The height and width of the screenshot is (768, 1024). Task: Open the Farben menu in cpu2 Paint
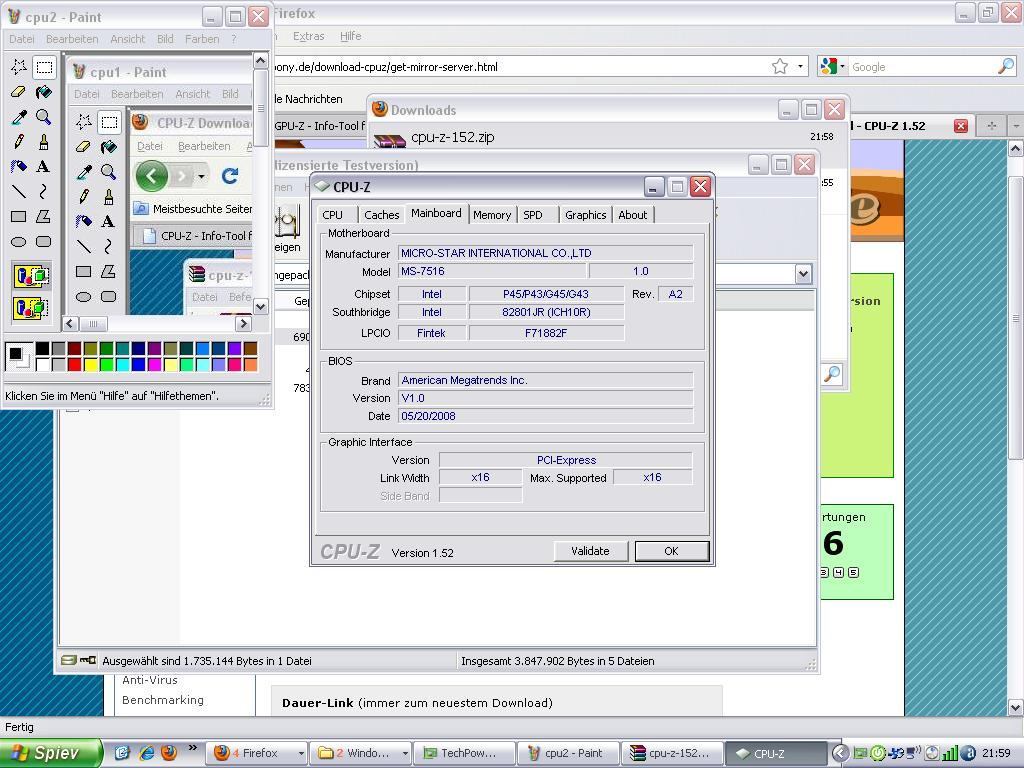click(x=202, y=39)
